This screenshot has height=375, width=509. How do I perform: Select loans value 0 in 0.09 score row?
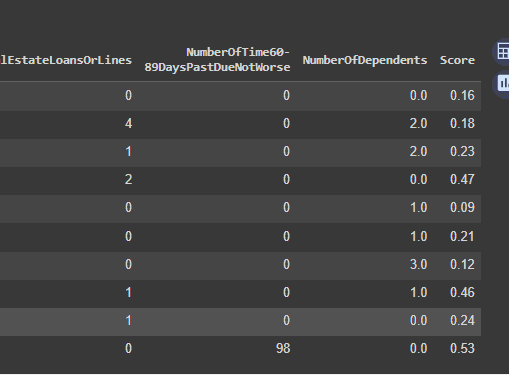click(x=128, y=208)
